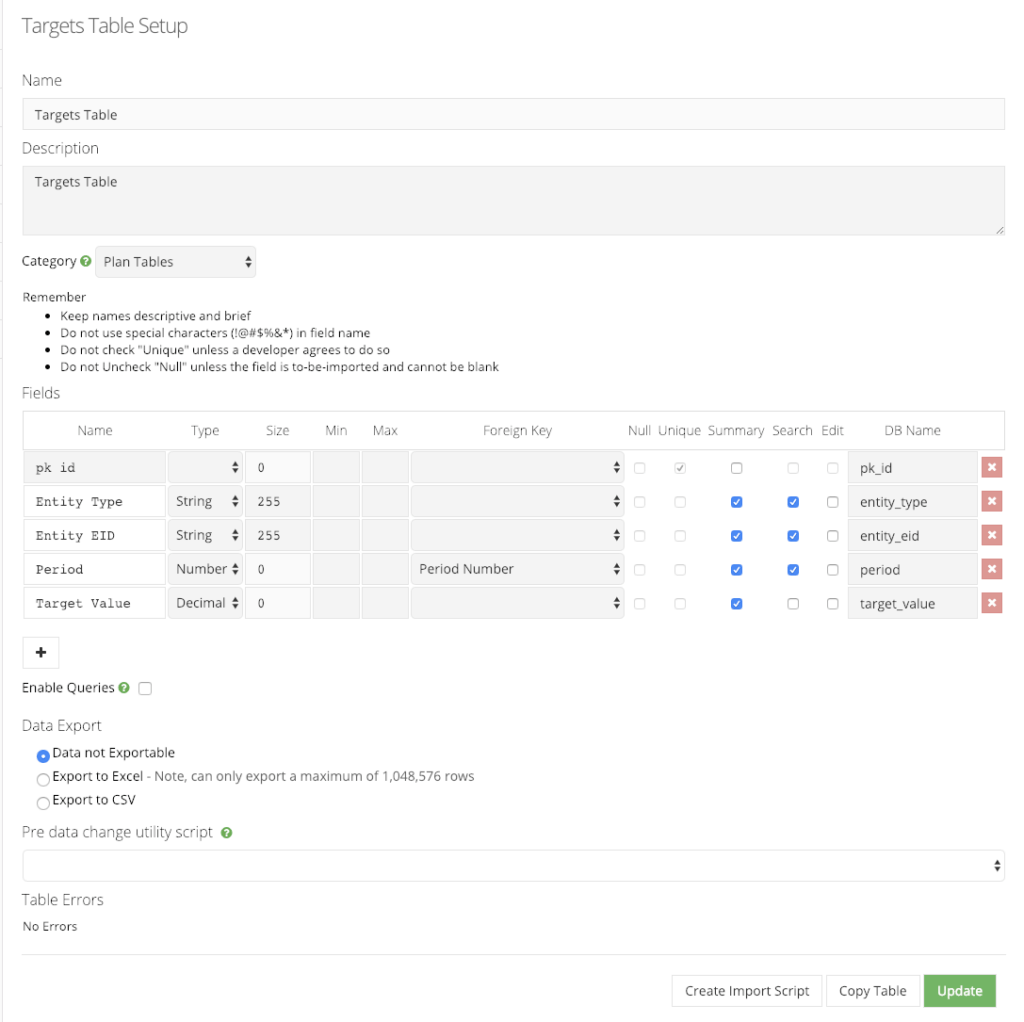The height and width of the screenshot is (1022, 1024).
Task: Open Pre data change utility script dropdown
Action: (x=513, y=866)
